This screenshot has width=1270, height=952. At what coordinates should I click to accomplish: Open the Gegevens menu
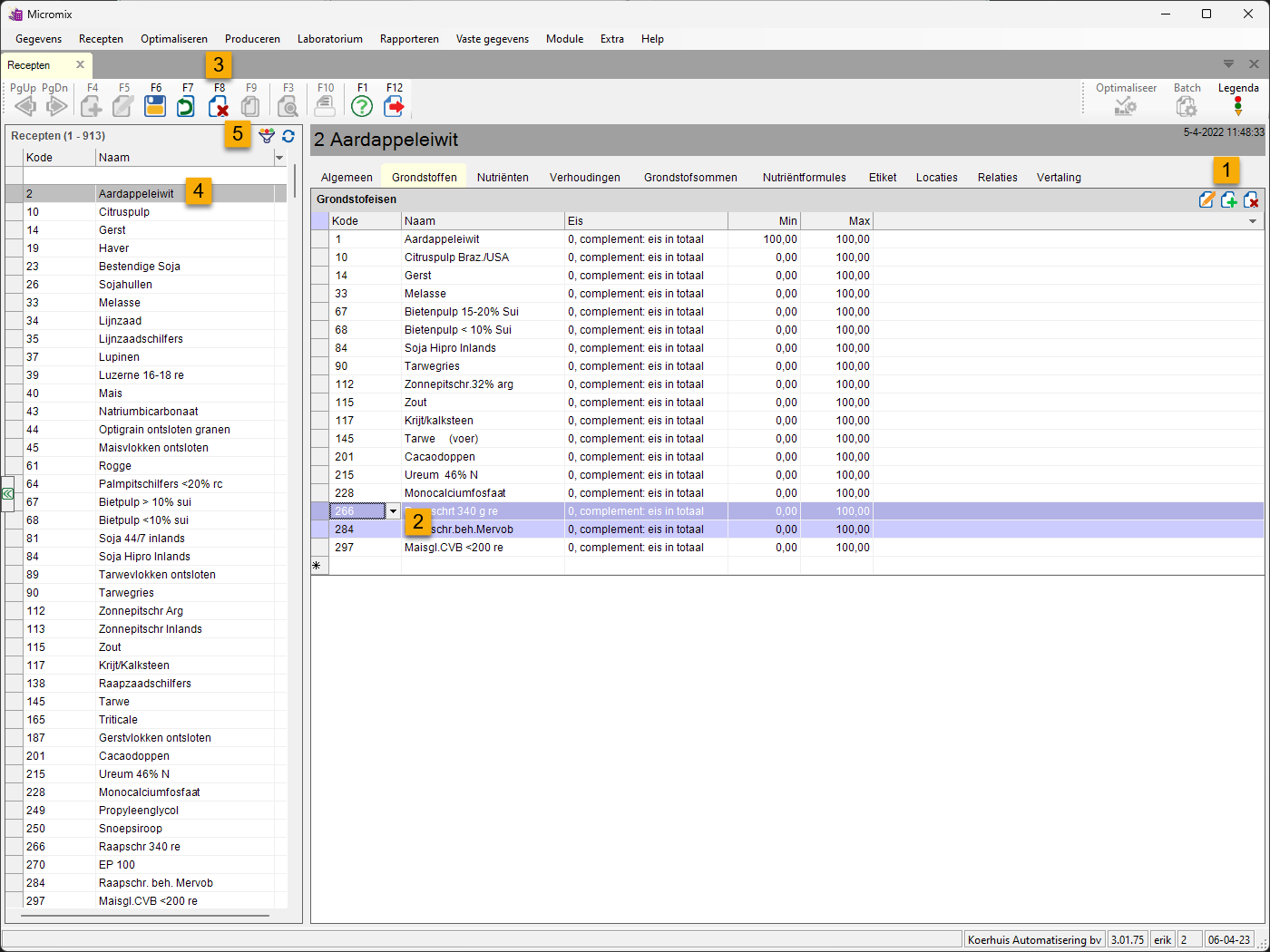click(39, 39)
